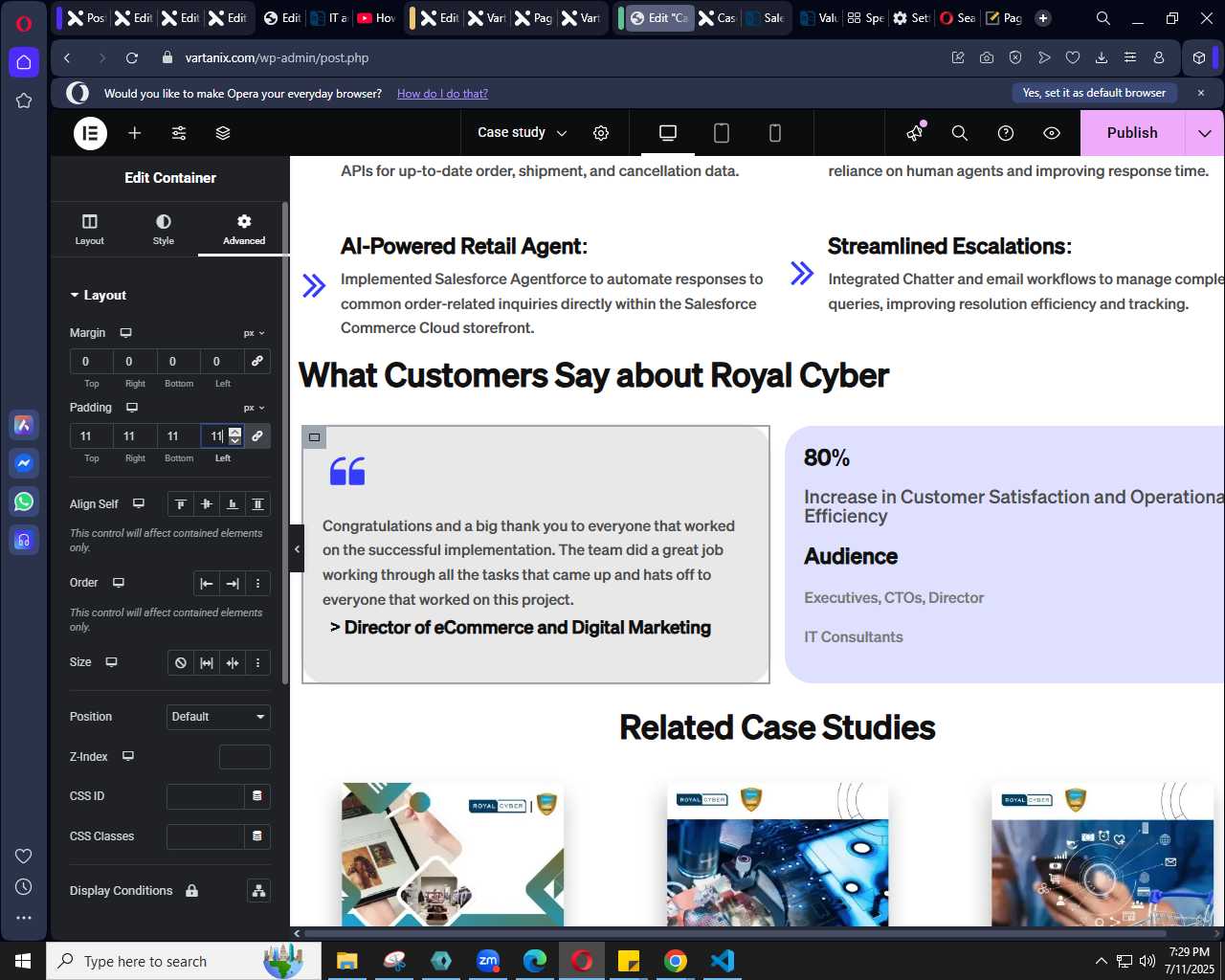Open the Position Default dropdown
The height and width of the screenshot is (980, 1225).
pos(218,717)
